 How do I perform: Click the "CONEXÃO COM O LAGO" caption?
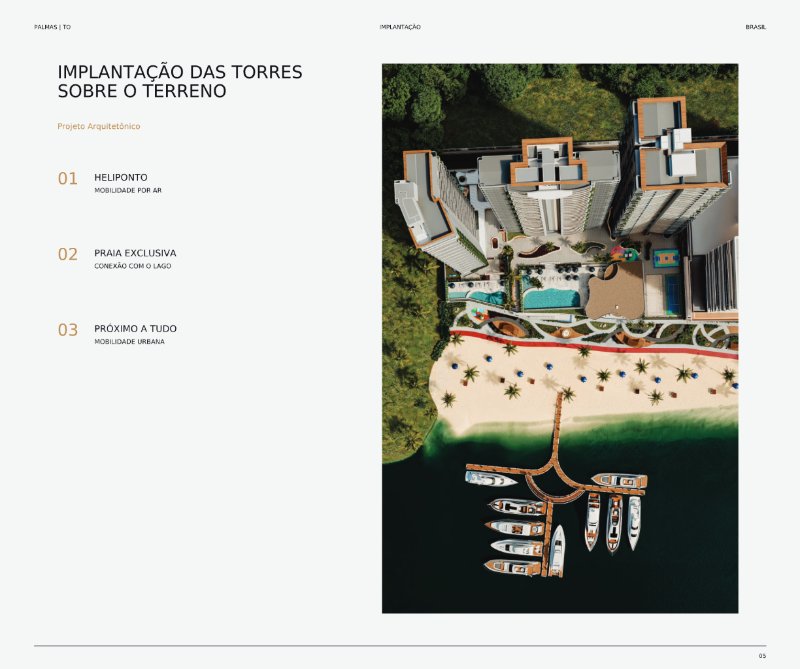(133, 266)
